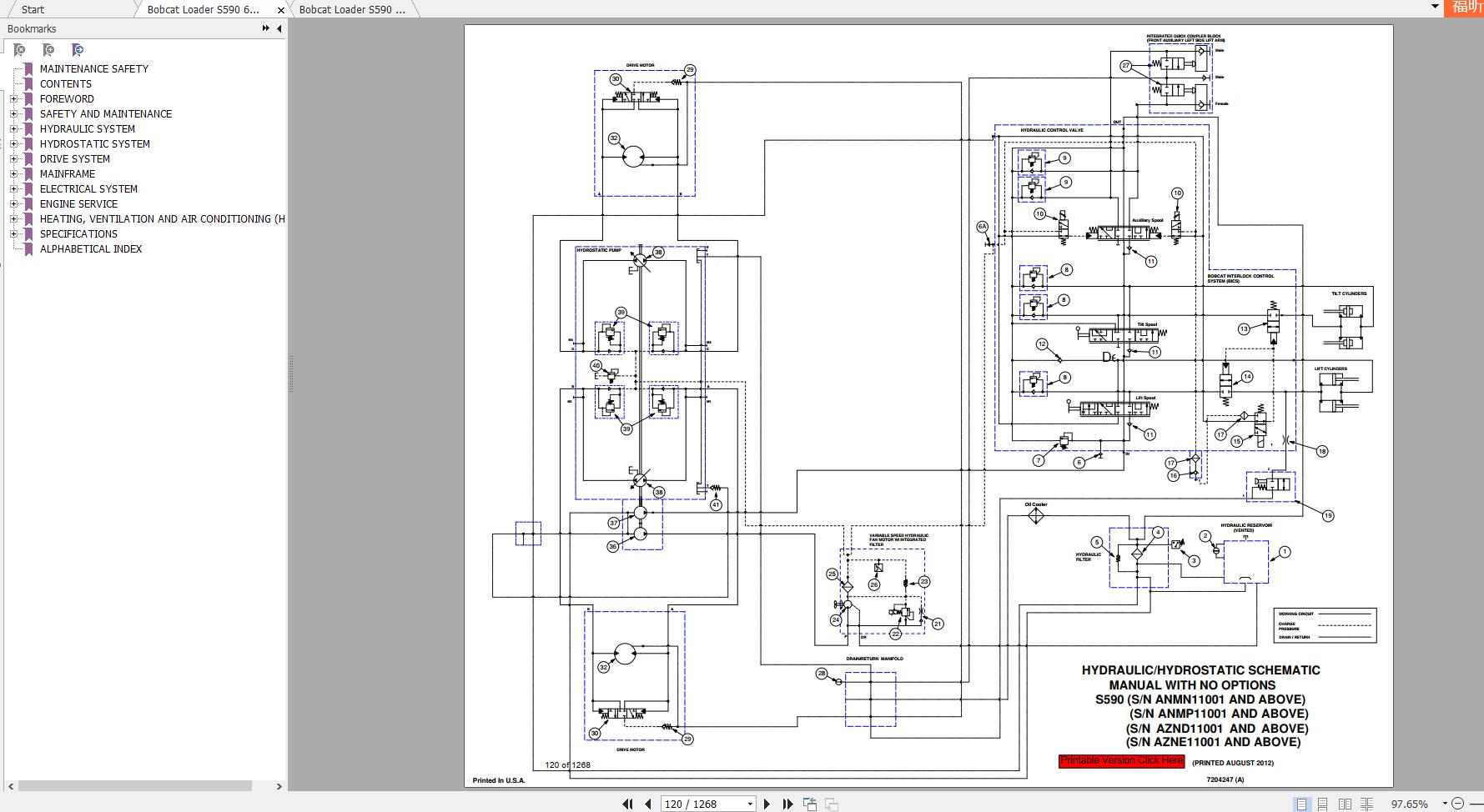Toggle two-page facing view
Screen dimensions: 1484x812
1345,804
